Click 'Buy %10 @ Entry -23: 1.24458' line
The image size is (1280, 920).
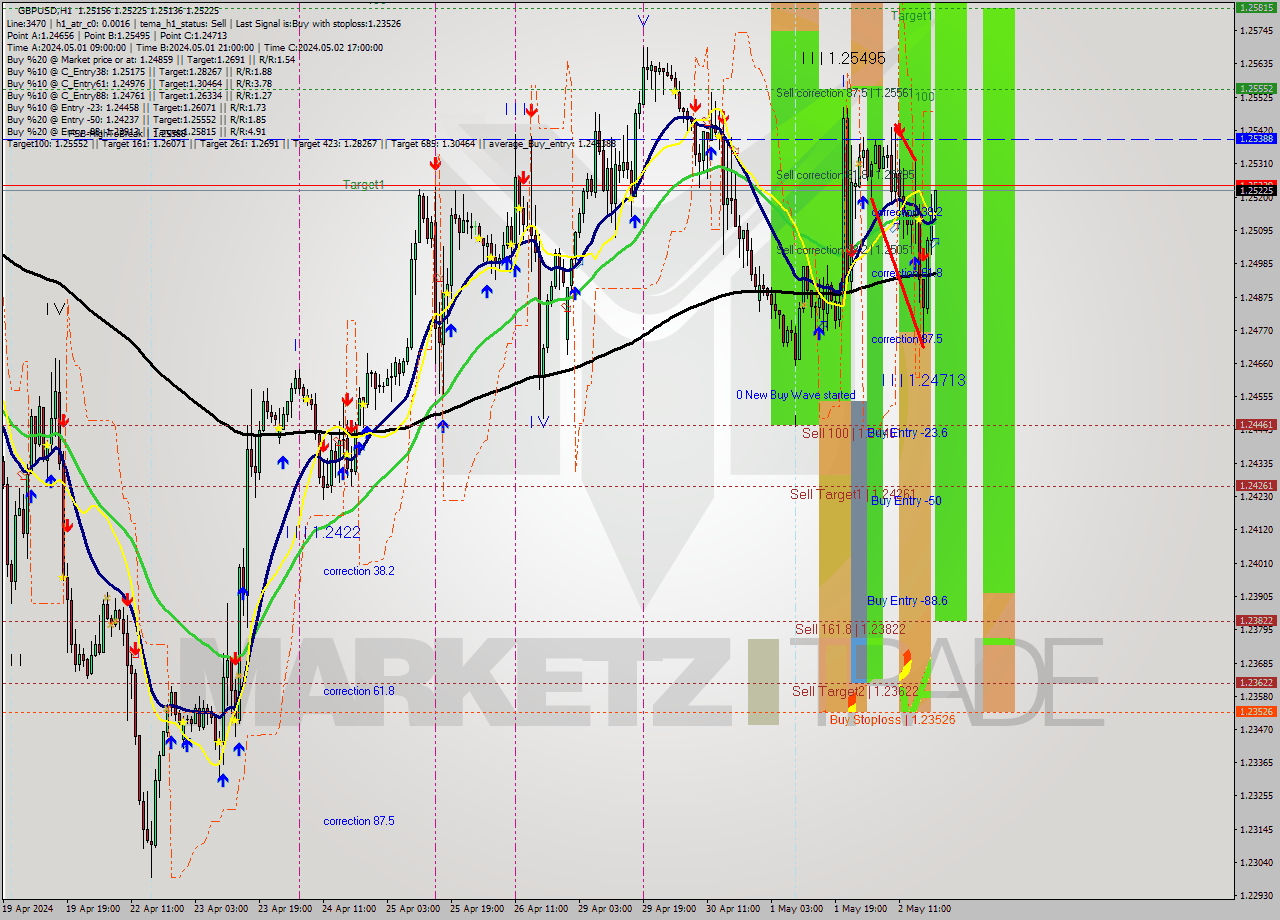click(136, 107)
